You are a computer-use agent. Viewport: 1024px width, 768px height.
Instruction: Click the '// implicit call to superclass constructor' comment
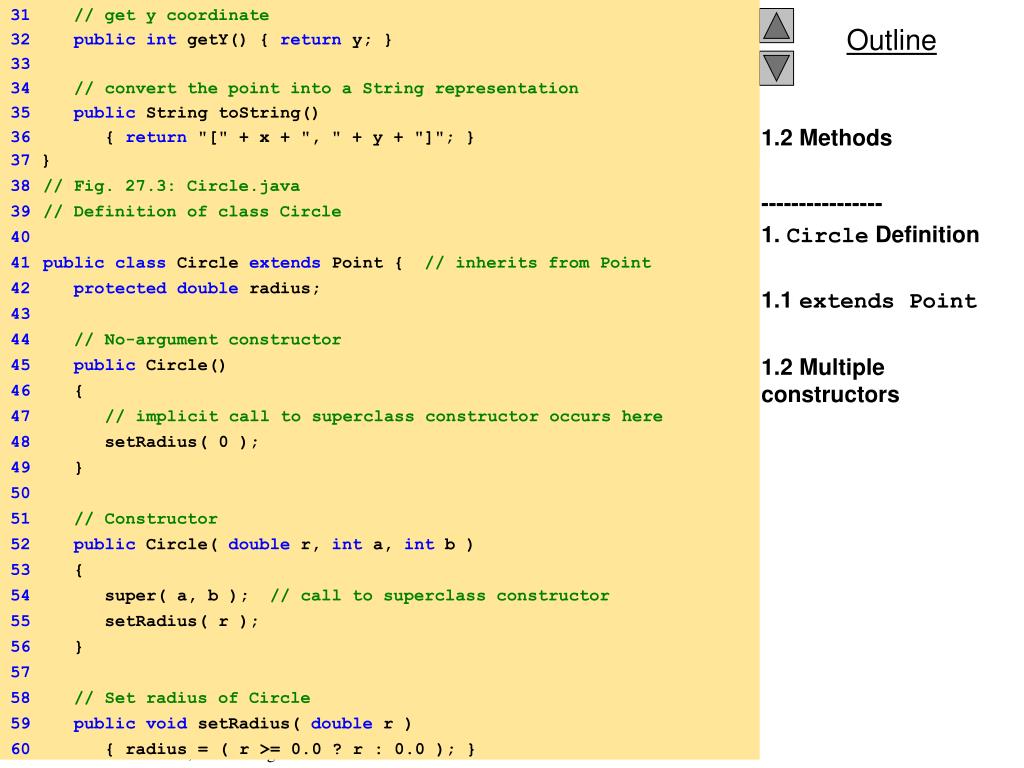coord(383,417)
